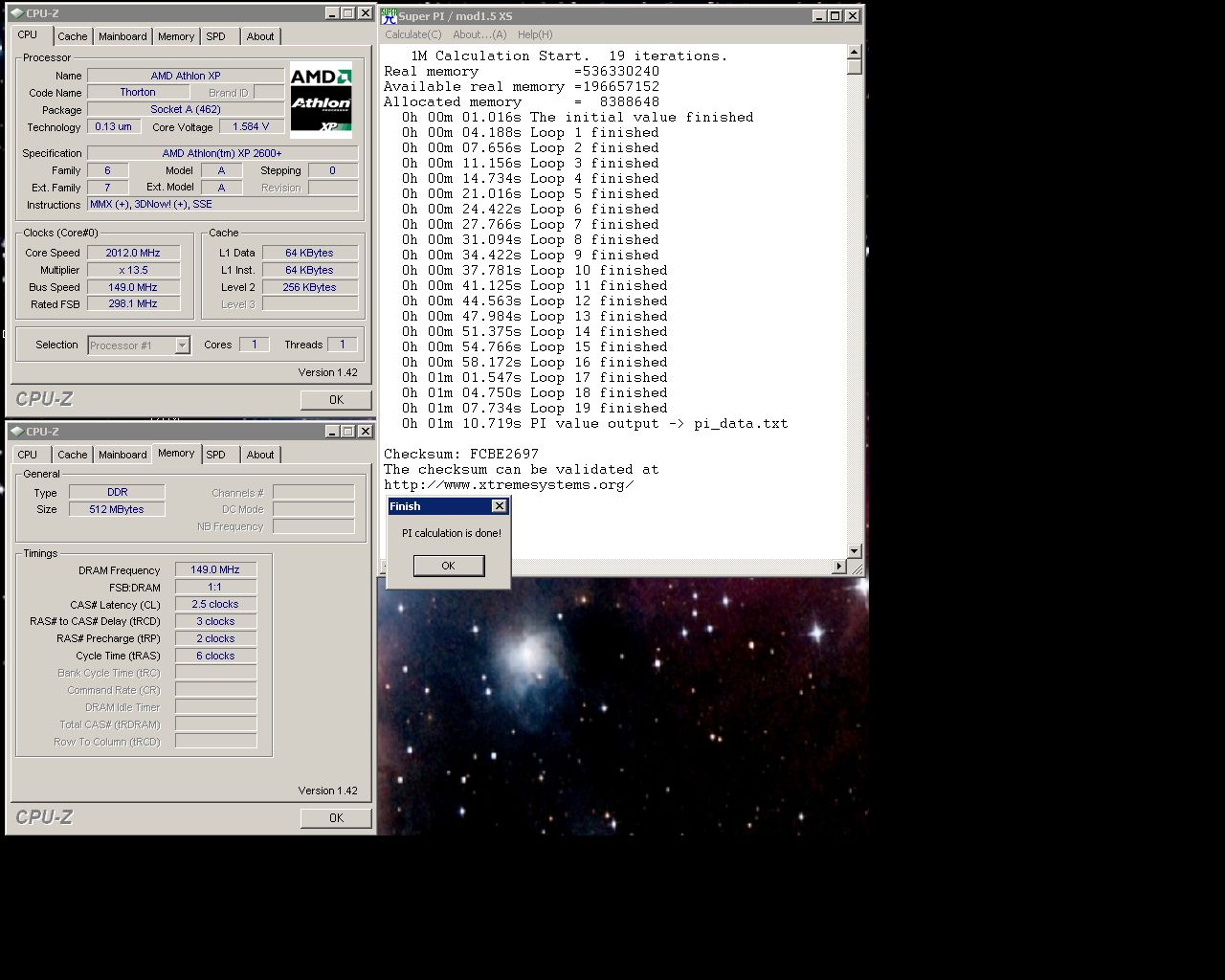Click the memory Type value DDR

(x=117, y=492)
